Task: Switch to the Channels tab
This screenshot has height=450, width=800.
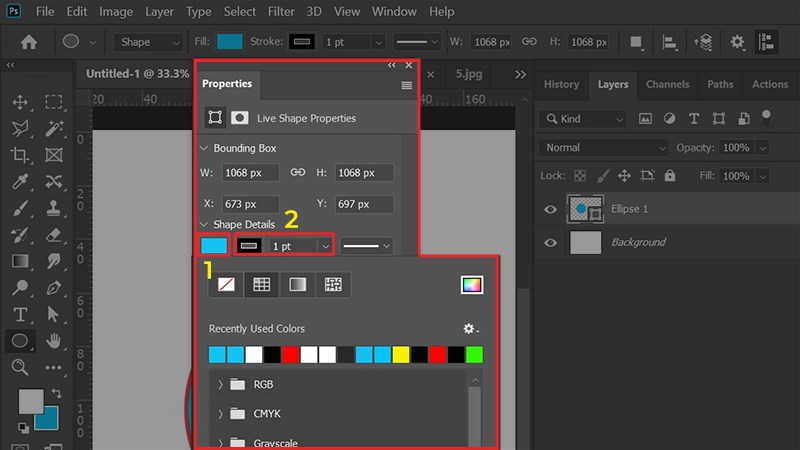Action: tap(666, 85)
